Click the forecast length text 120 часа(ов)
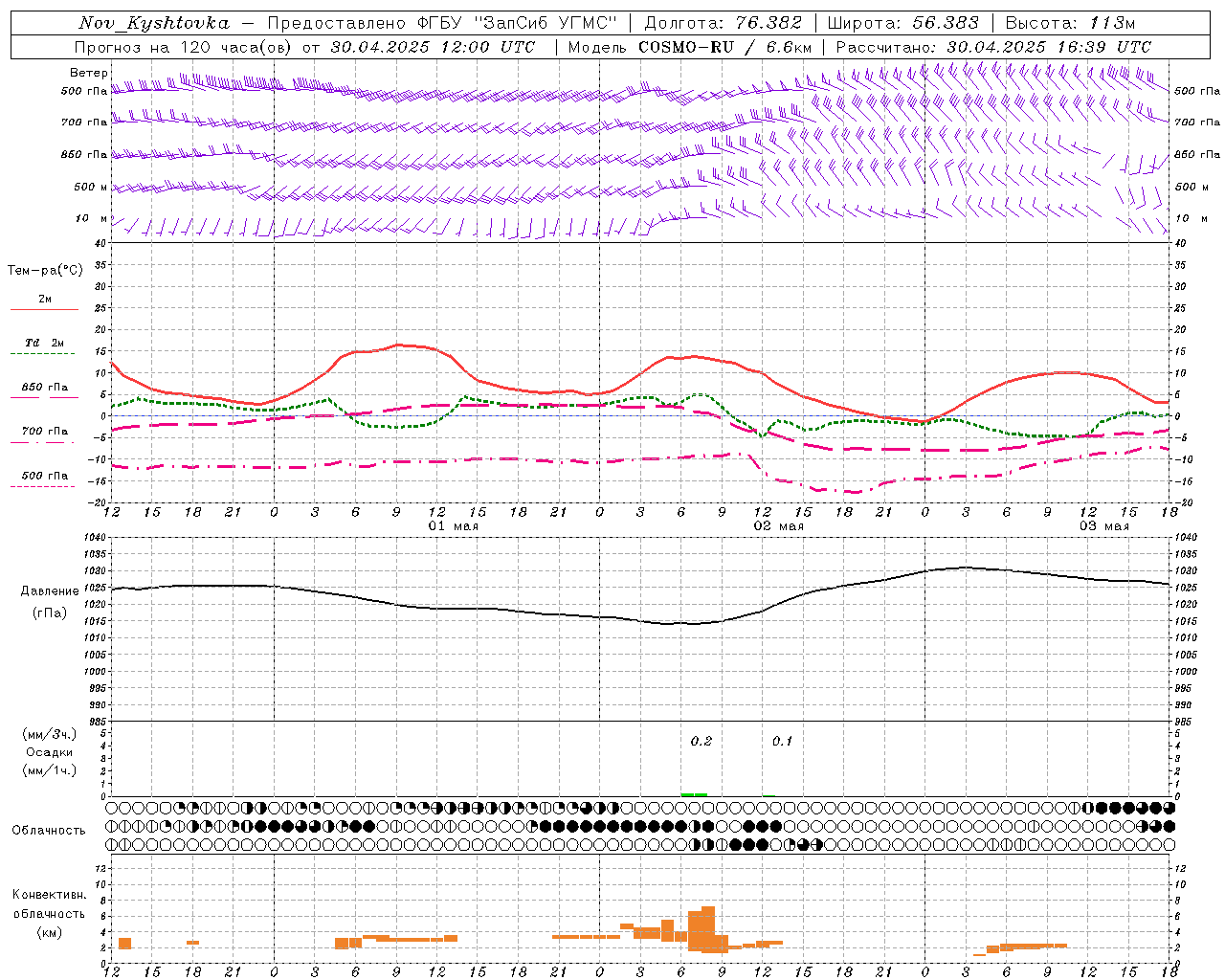The height and width of the screenshot is (980, 1225). [237, 47]
